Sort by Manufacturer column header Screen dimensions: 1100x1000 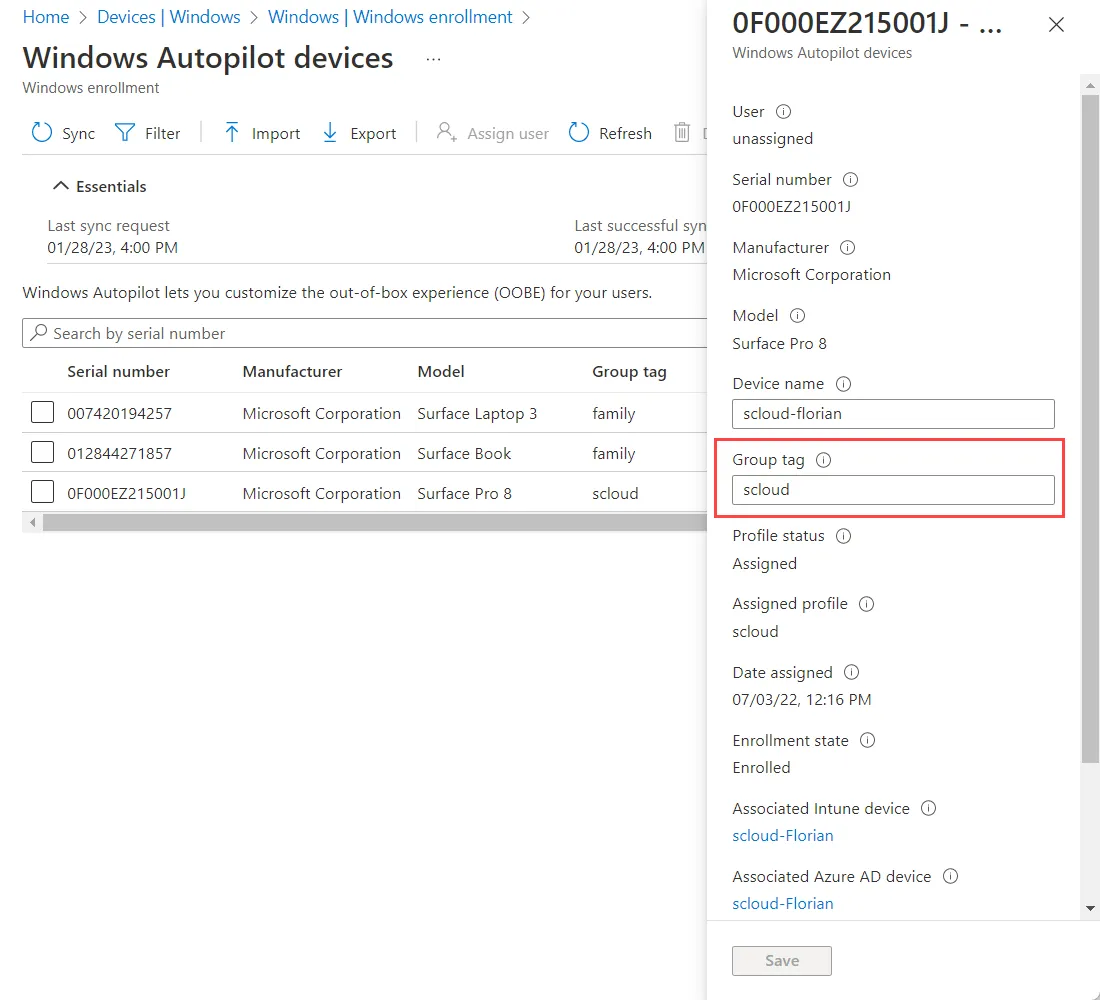click(x=293, y=371)
